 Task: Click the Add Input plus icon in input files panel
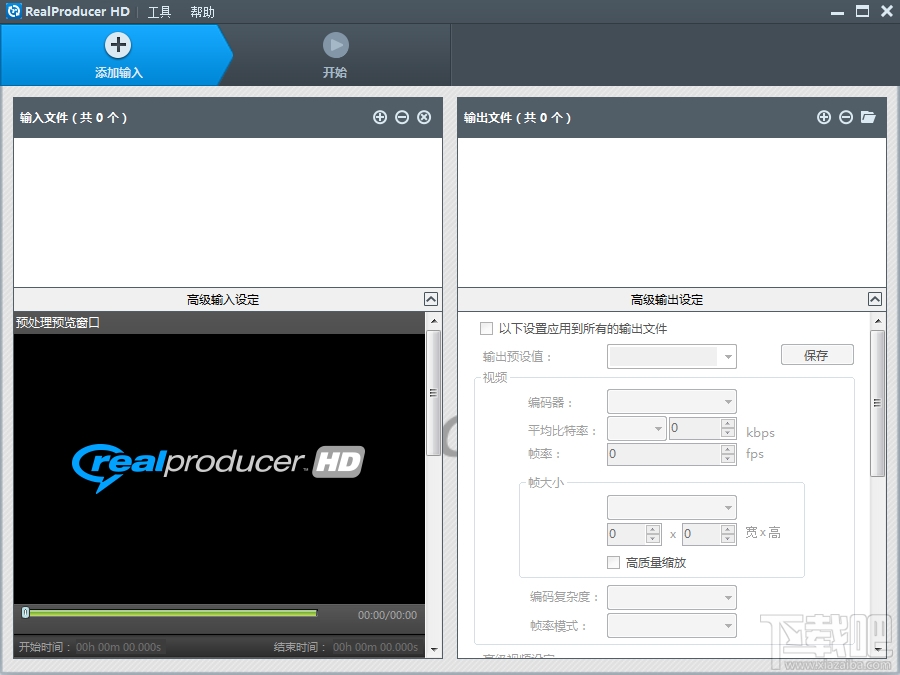pyautogui.click(x=380, y=117)
